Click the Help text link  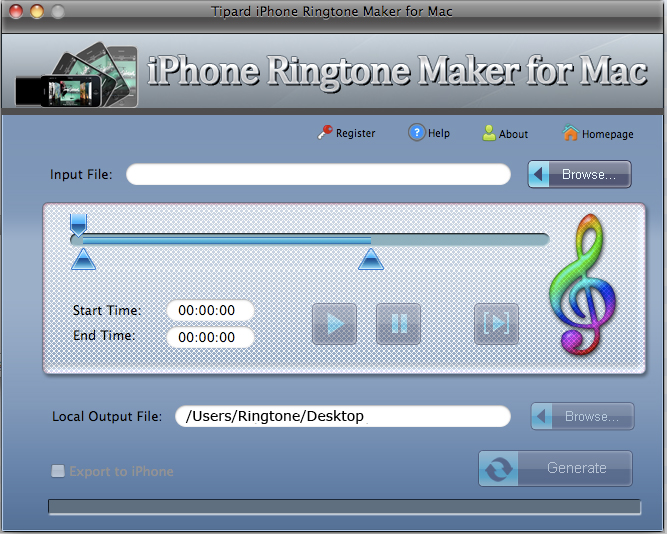point(439,133)
